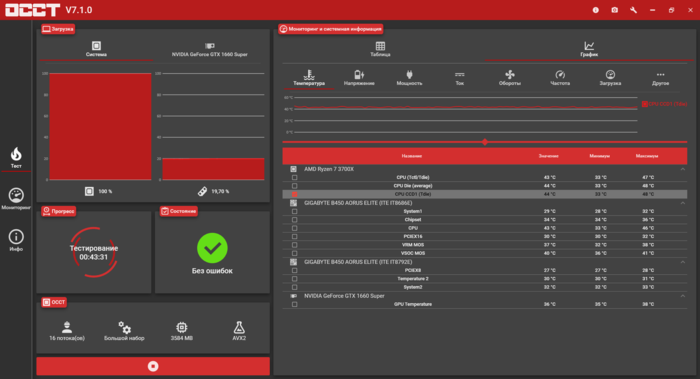Click the info icon in title bar
This screenshot has width=700, height=379.
[x=596, y=10]
